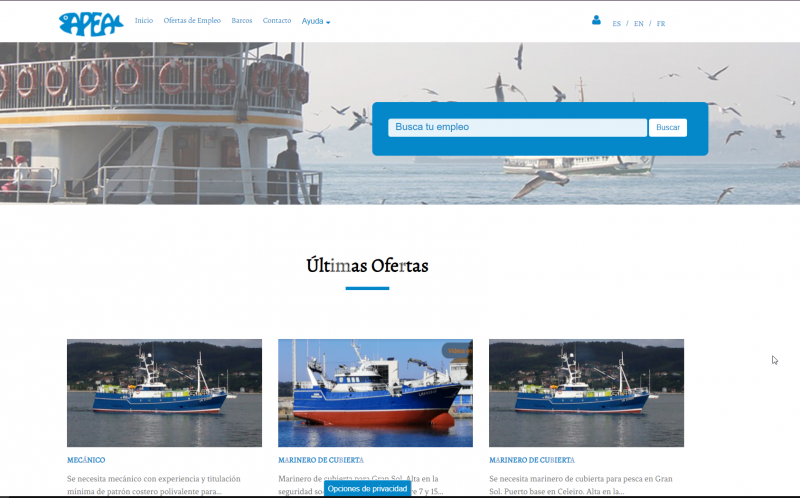Screen dimensions: 800x498
Task: Navigate to Contacto page
Action: (277, 20)
